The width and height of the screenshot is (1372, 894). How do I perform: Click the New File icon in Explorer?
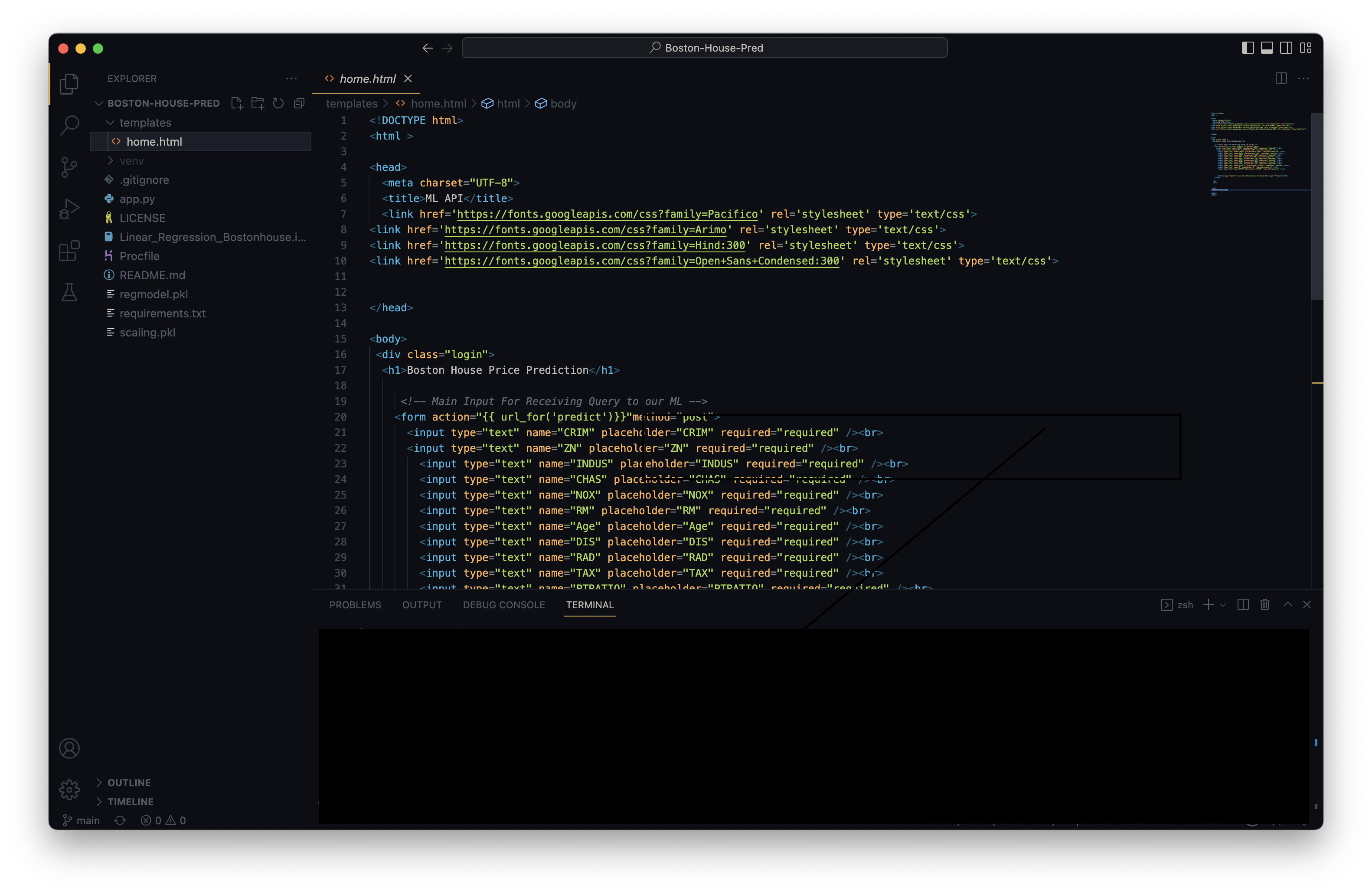[236, 103]
